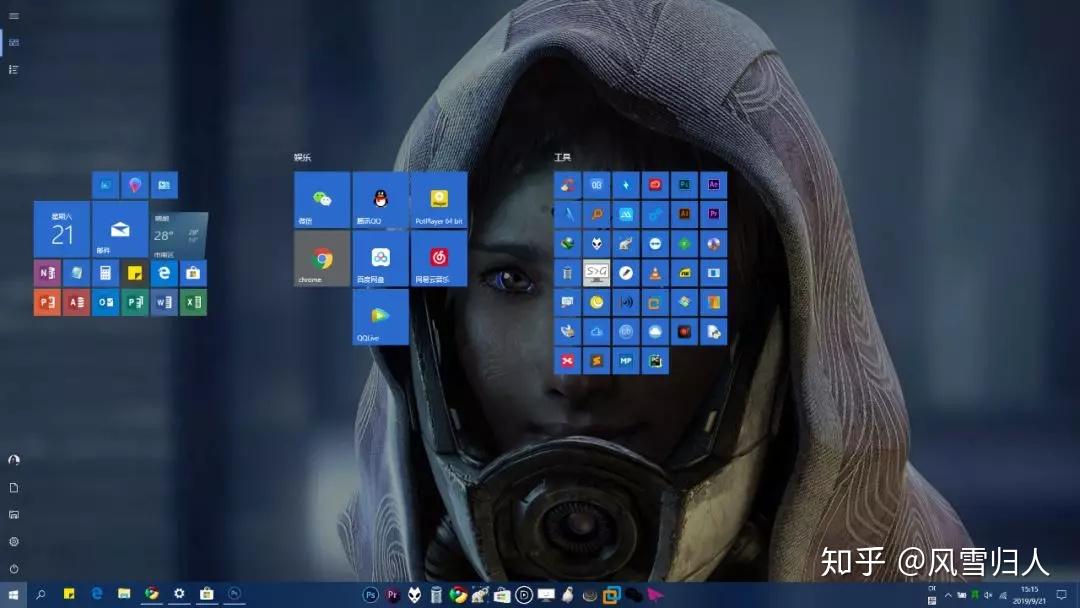Launch the Edge tile in Start menu
The width and height of the screenshot is (1080, 608).
coord(164,273)
